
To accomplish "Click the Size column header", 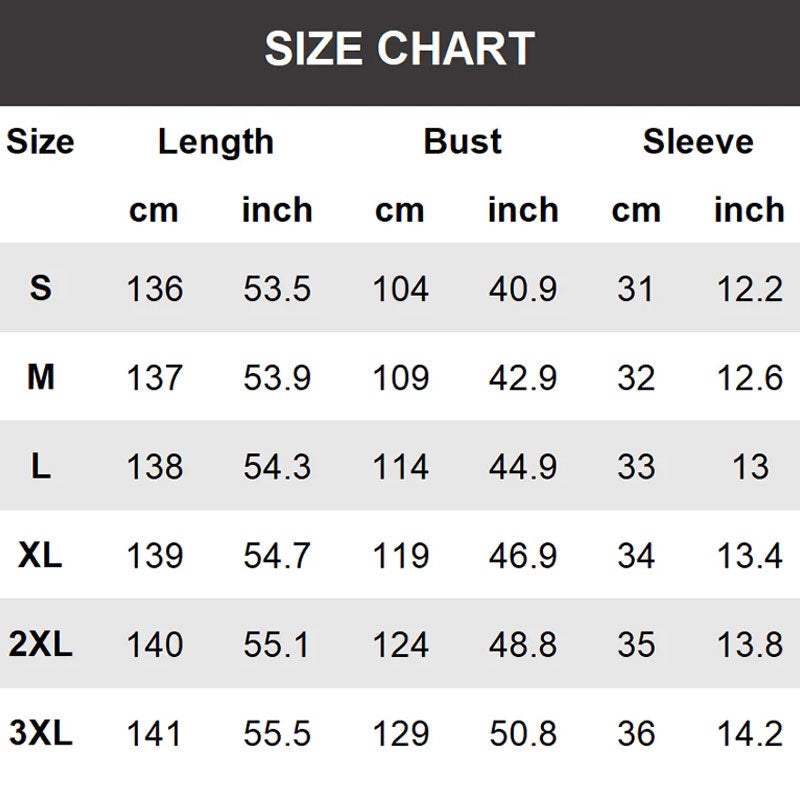I will click(40, 142).
